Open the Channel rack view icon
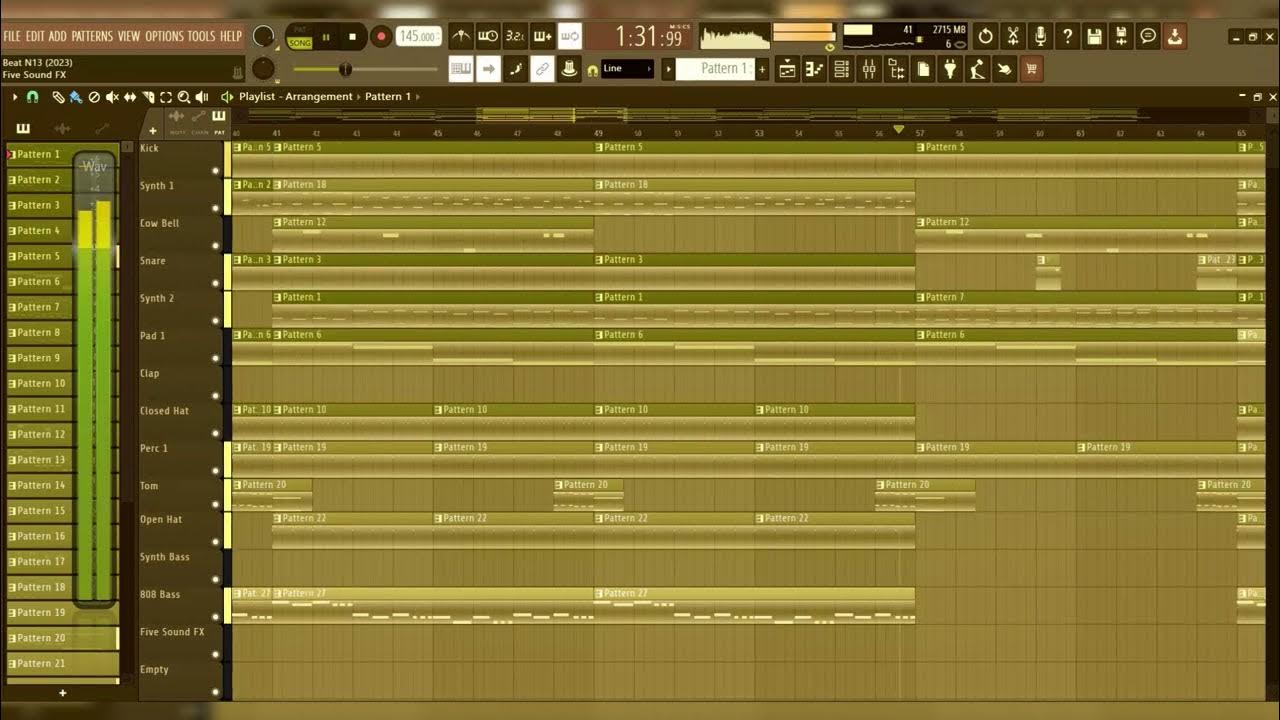 [841, 69]
